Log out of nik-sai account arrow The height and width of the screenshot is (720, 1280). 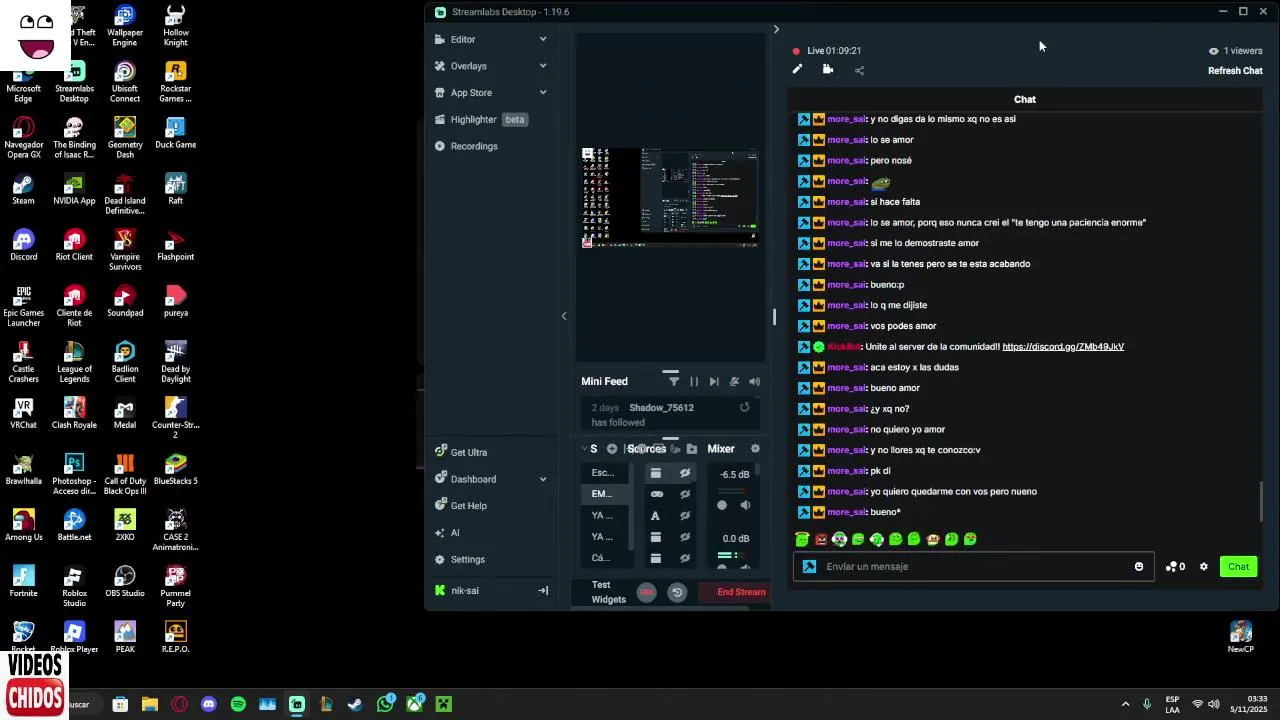tap(543, 591)
